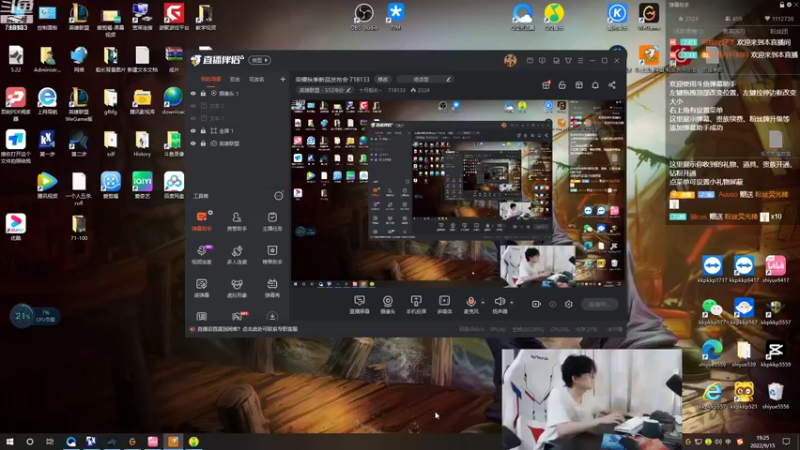Open OBS Studio desktop shortcut
Image resolution: width=800 pixels, height=450 pixels.
tap(364, 16)
